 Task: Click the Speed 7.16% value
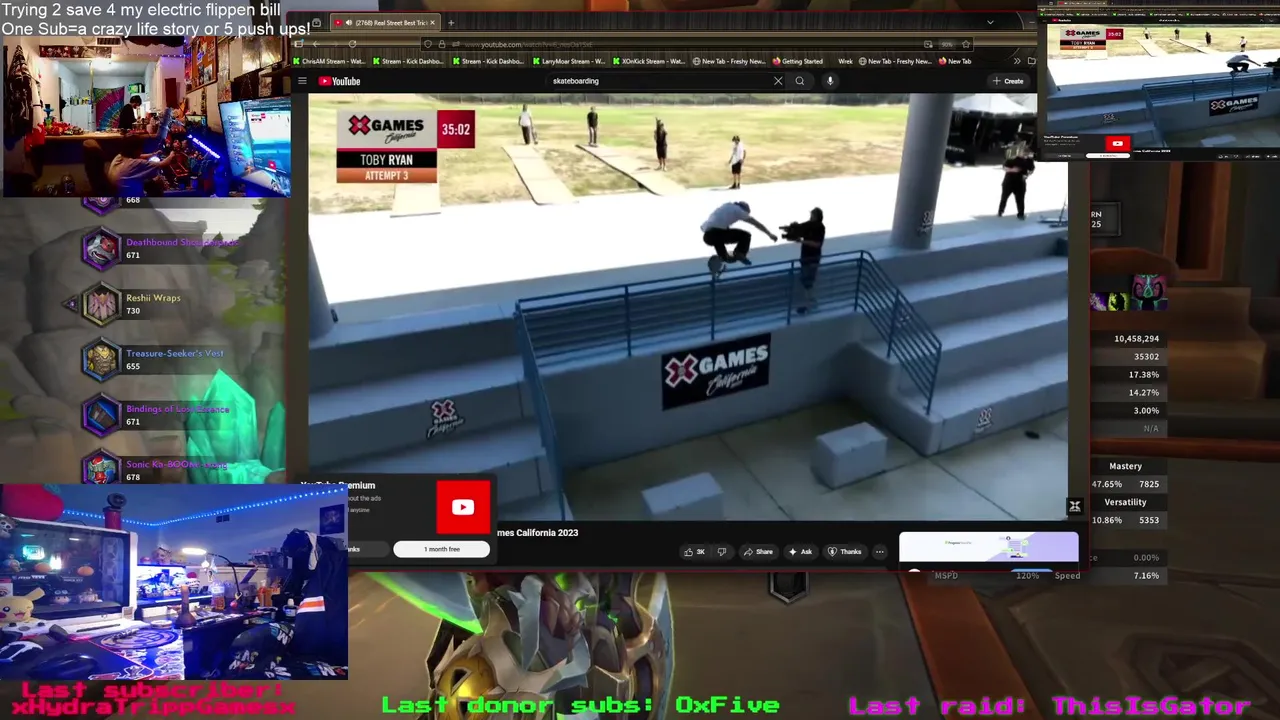click(1147, 576)
